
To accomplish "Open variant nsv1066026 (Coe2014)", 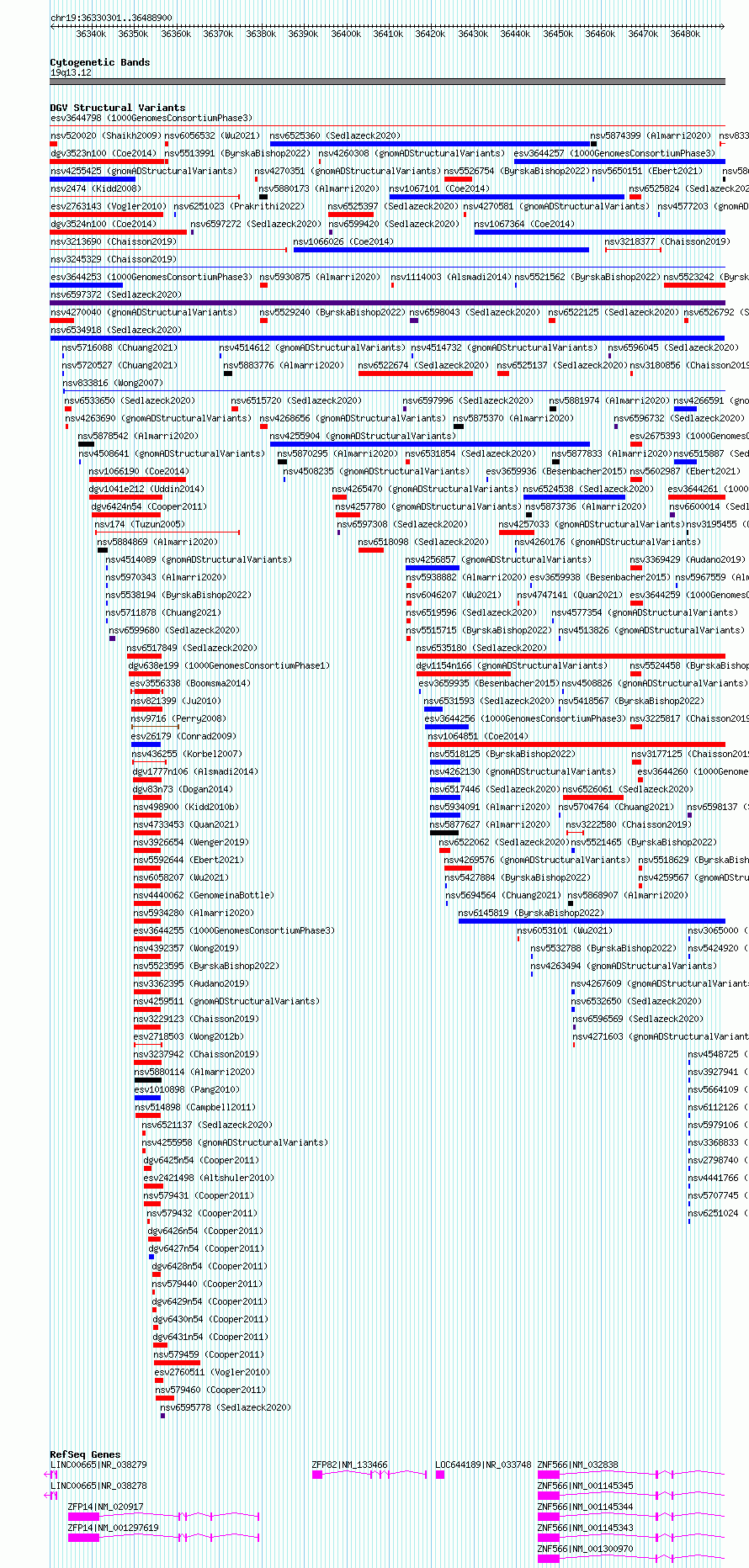I will pyautogui.click(x=343, y=241).
